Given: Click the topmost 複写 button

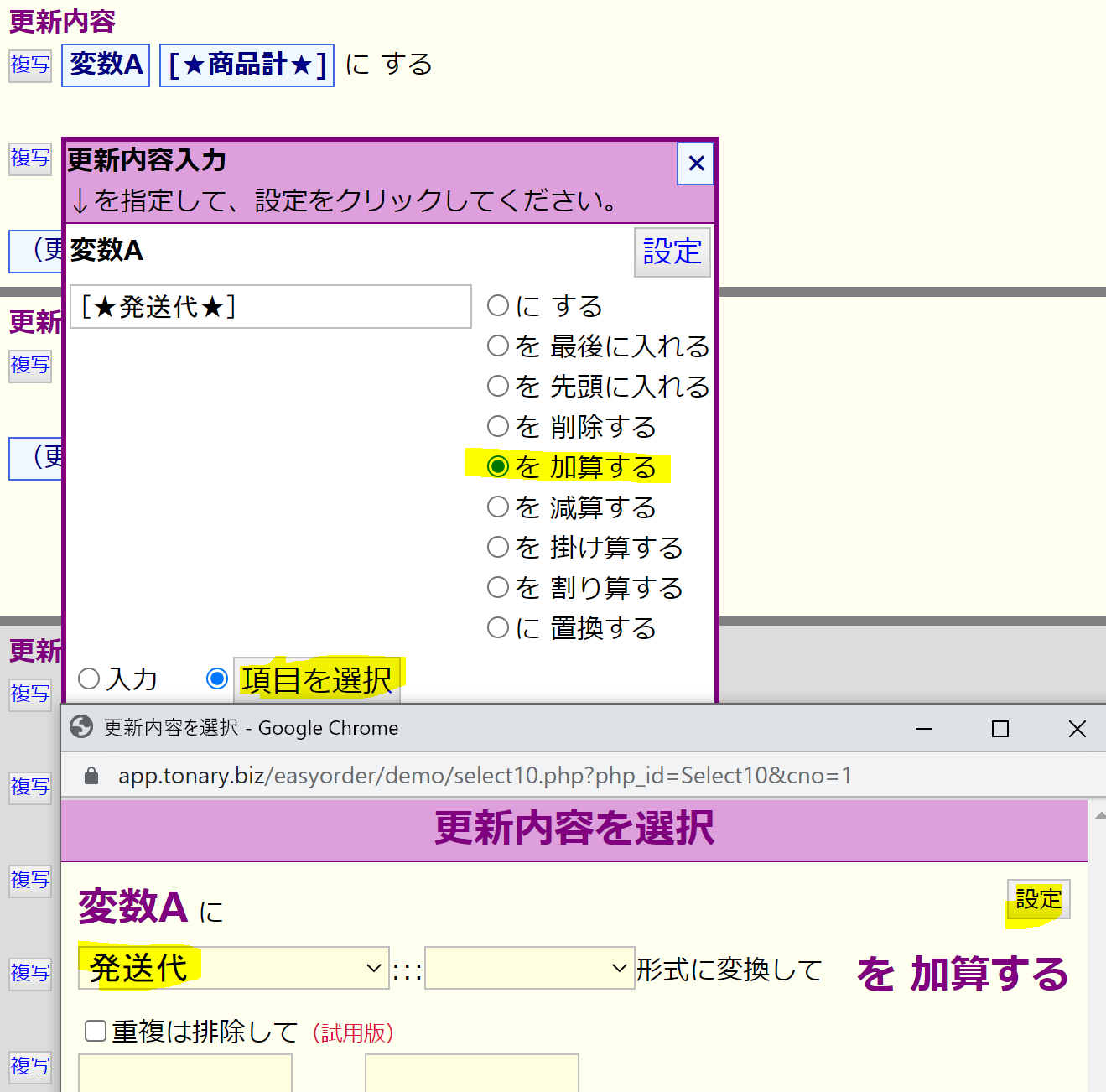Looking at the screenshot, I should [30, 65].
